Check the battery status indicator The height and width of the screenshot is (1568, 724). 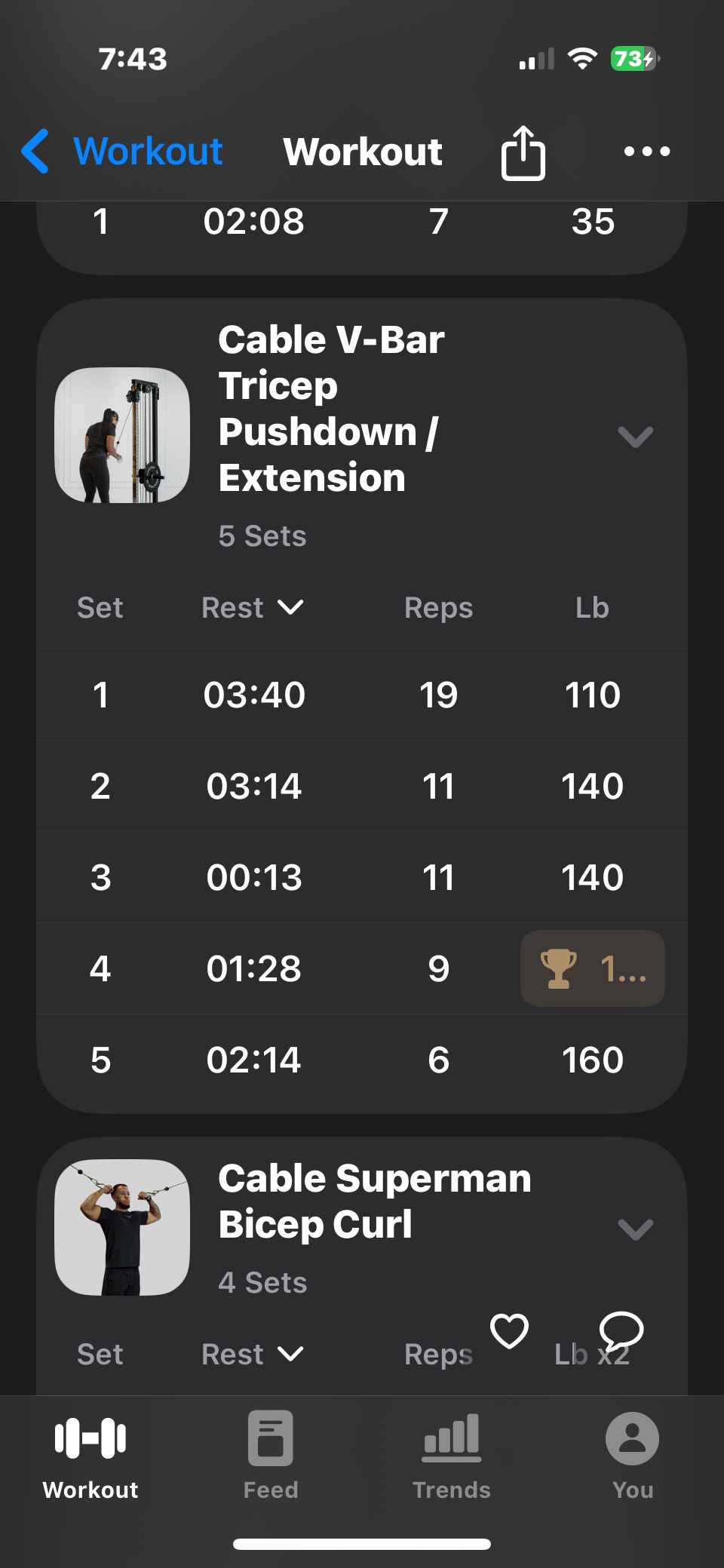(x=634, y=59)
